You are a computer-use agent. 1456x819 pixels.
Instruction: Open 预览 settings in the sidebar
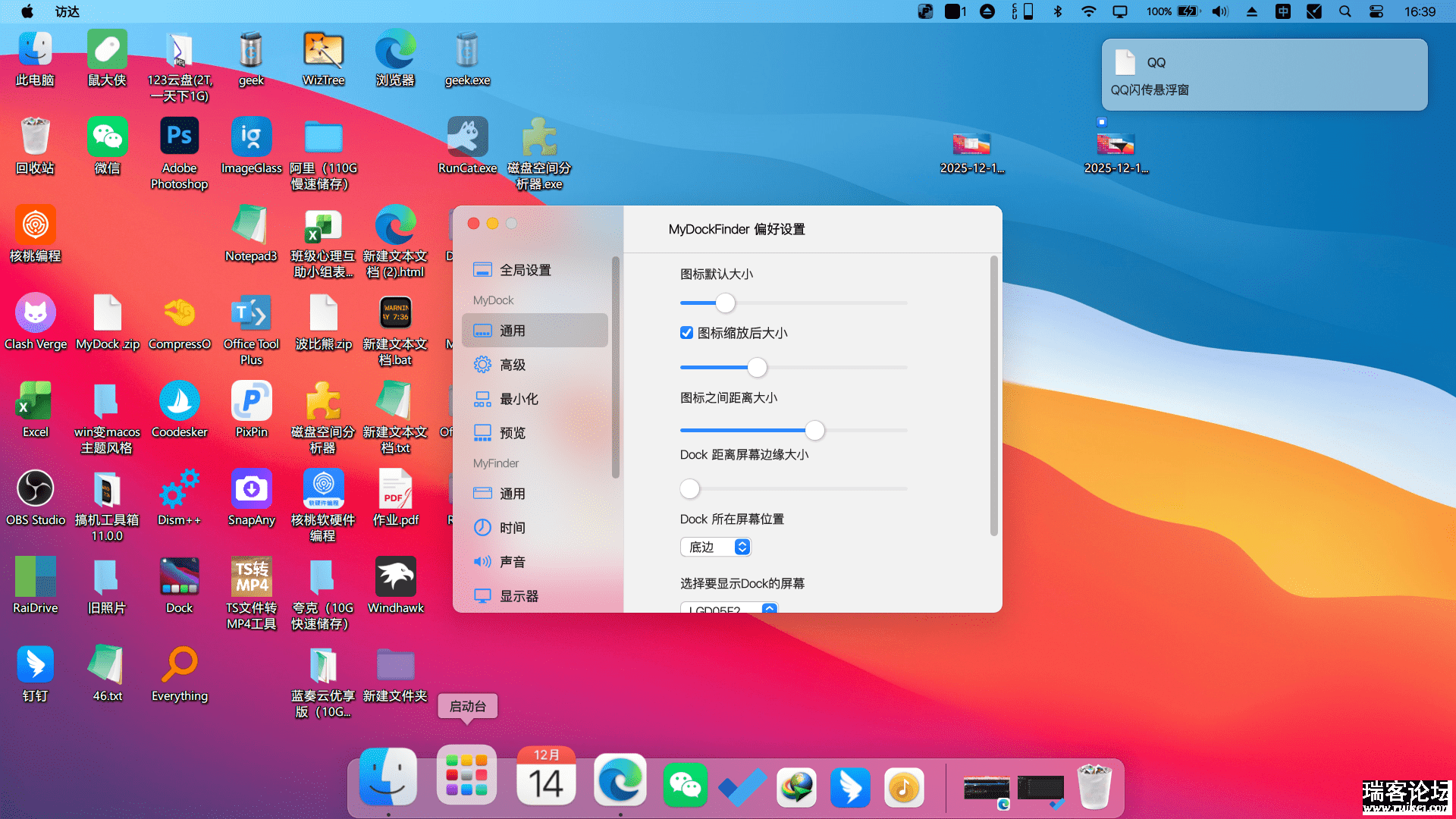[x=513, y=432]
